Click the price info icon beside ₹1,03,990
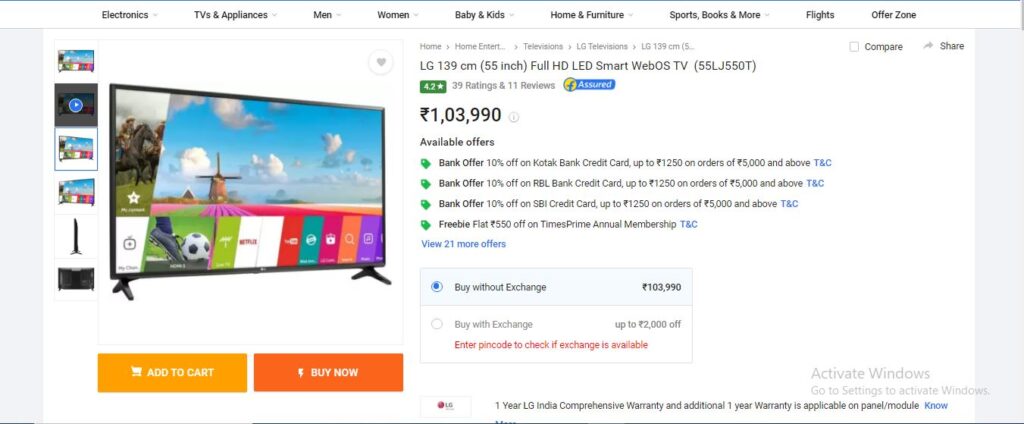 point(514,117)
